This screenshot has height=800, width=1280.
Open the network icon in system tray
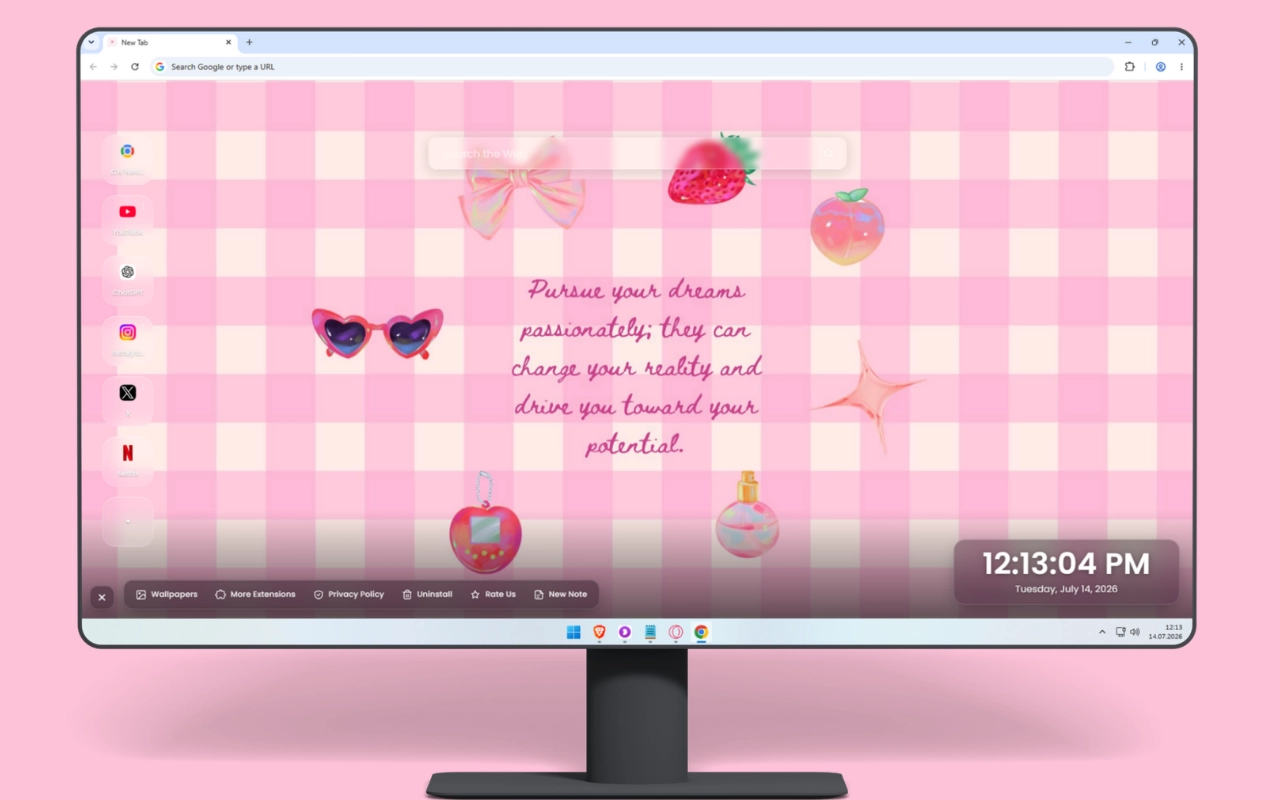coord(1120,632)
